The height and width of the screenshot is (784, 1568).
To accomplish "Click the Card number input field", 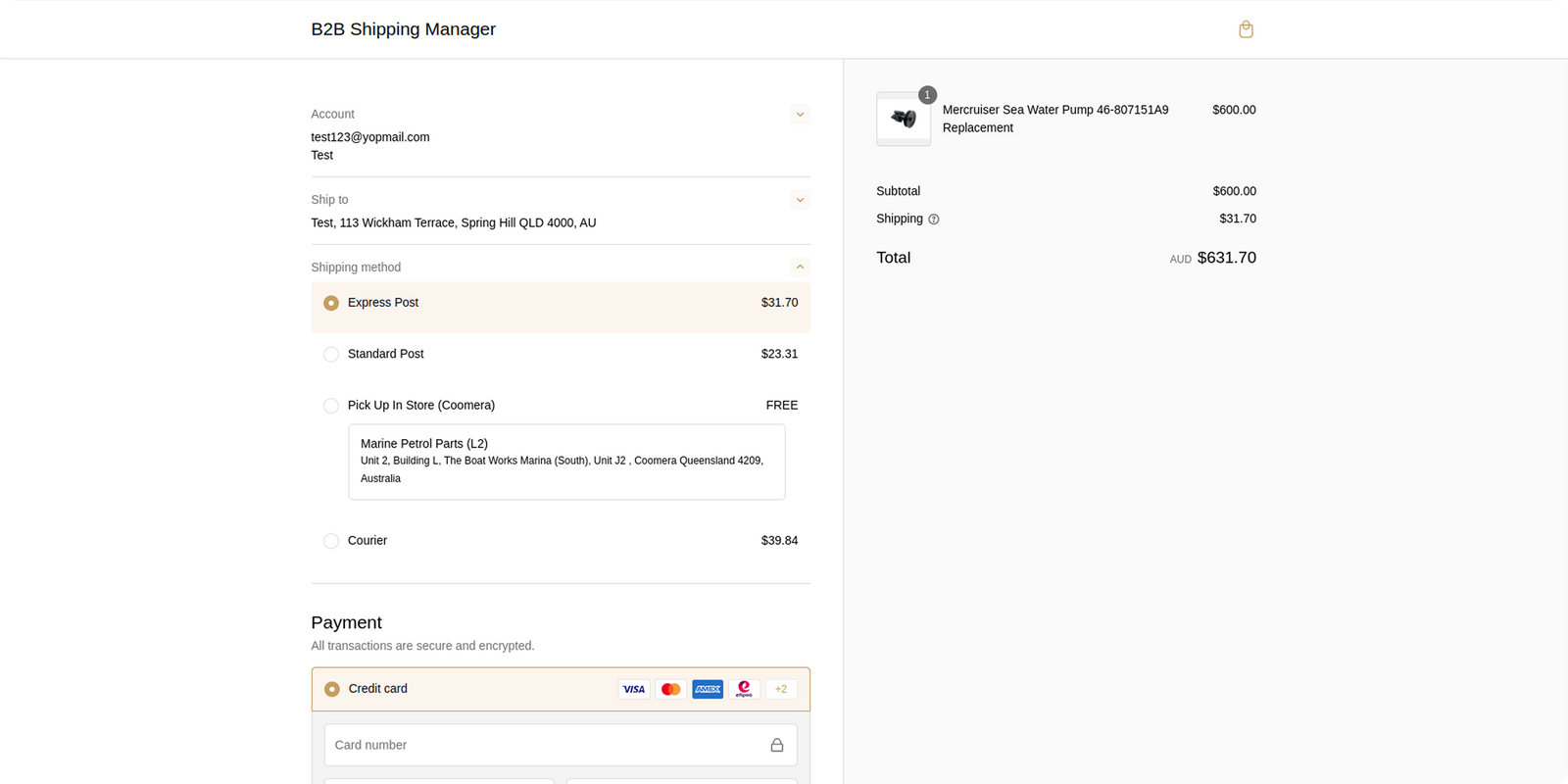I will [544, 745].
